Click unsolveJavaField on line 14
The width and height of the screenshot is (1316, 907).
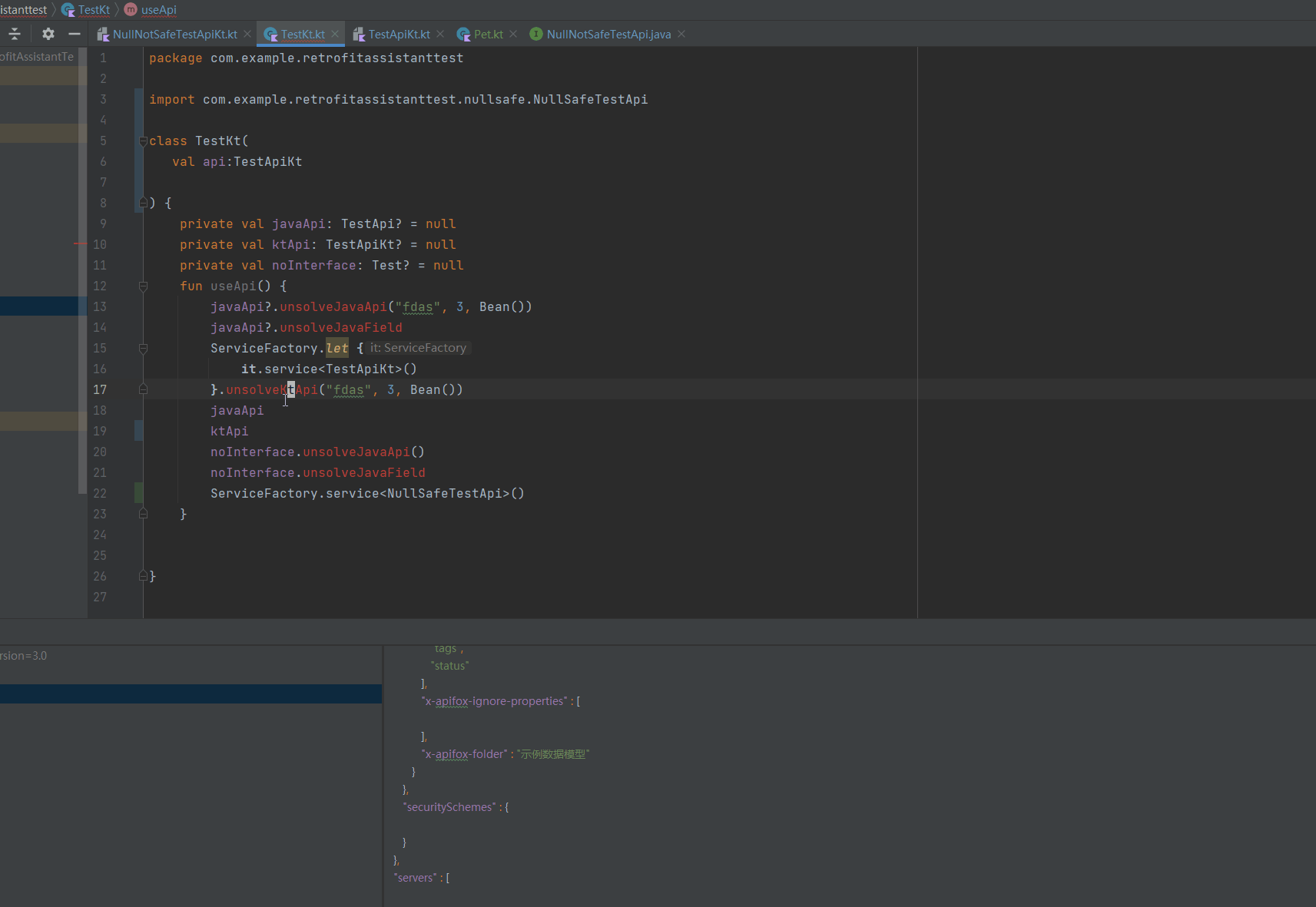click(341, 328)
